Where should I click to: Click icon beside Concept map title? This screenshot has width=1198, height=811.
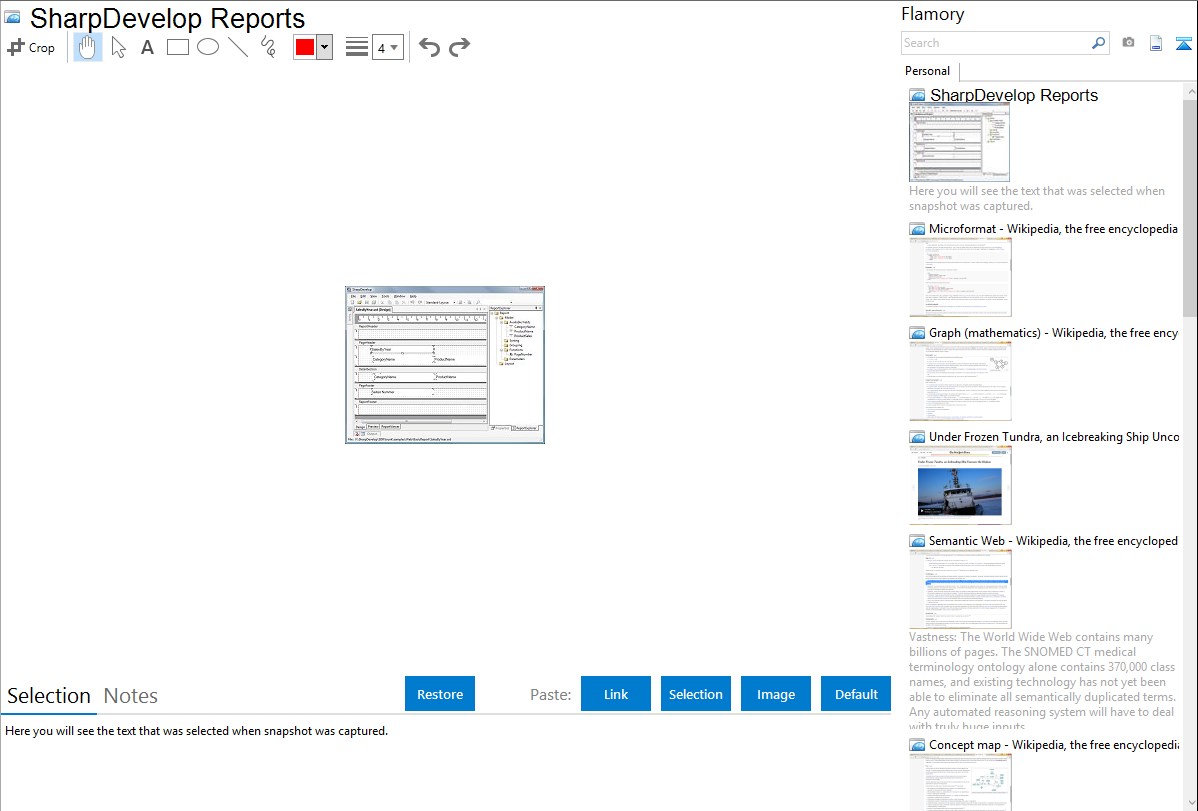point(917,745)
